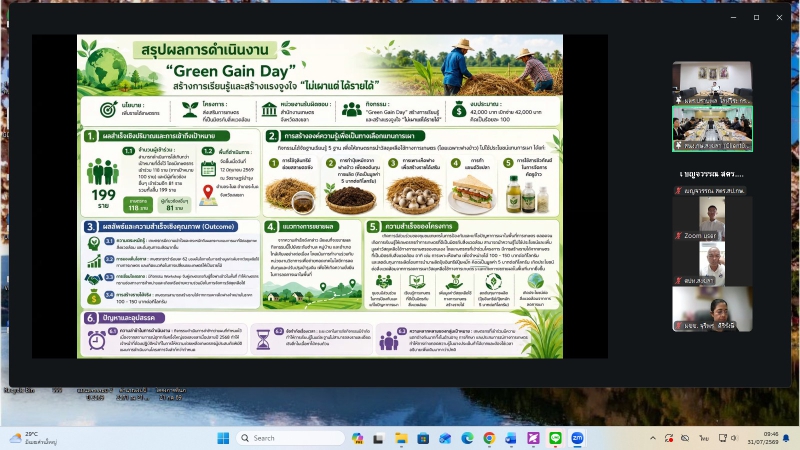This screenshot has height=450, width=800.
Task: Click the taskbar Search box
Action: (x=290, y=438)
